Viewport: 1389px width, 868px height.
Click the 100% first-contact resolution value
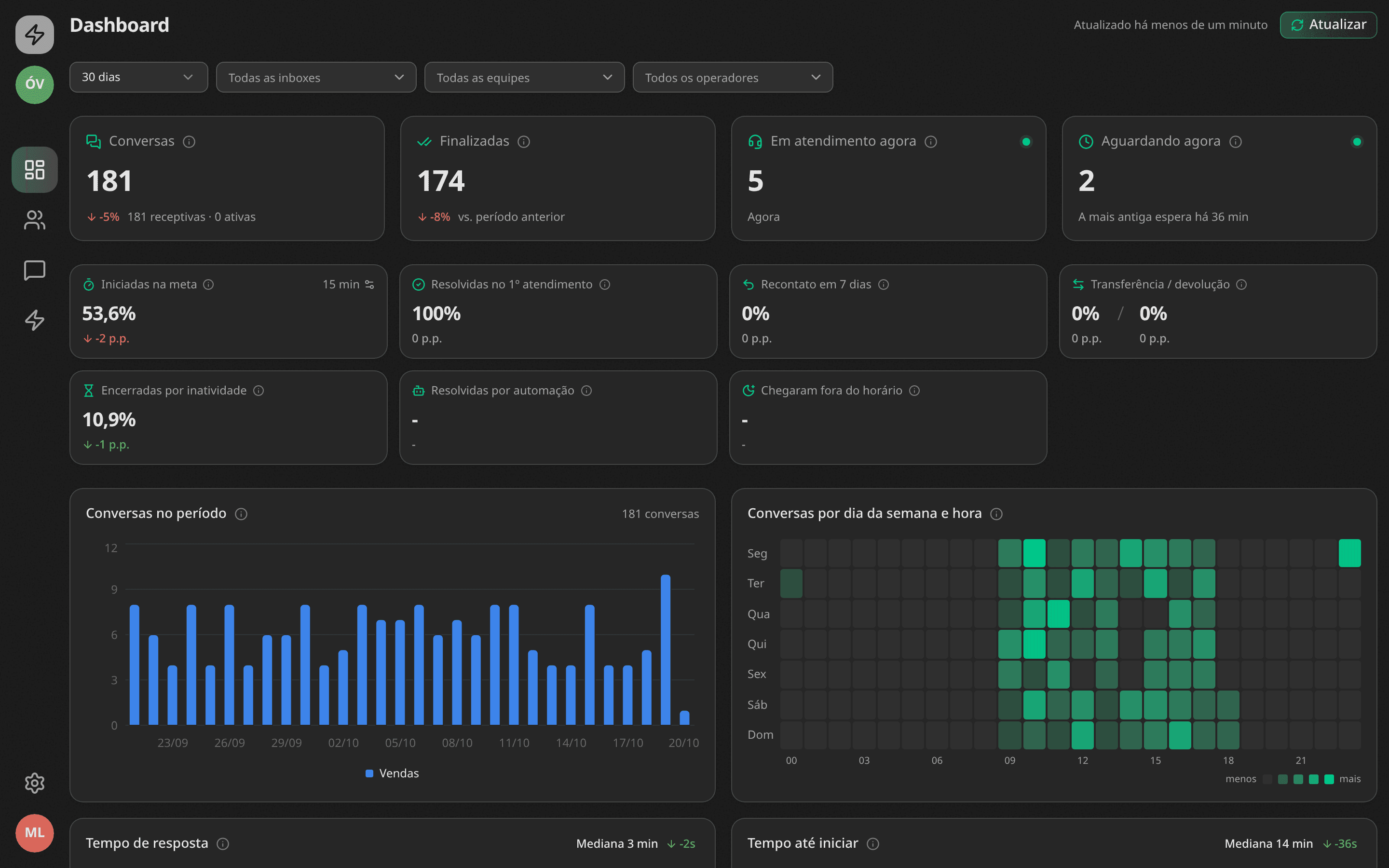point(436,313)
